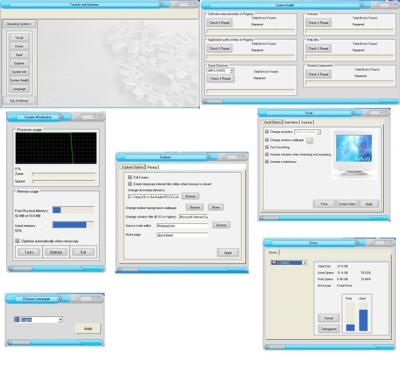Open the language selection dropdown
This screenshot has width=400, height=367.
coord(60,320)
